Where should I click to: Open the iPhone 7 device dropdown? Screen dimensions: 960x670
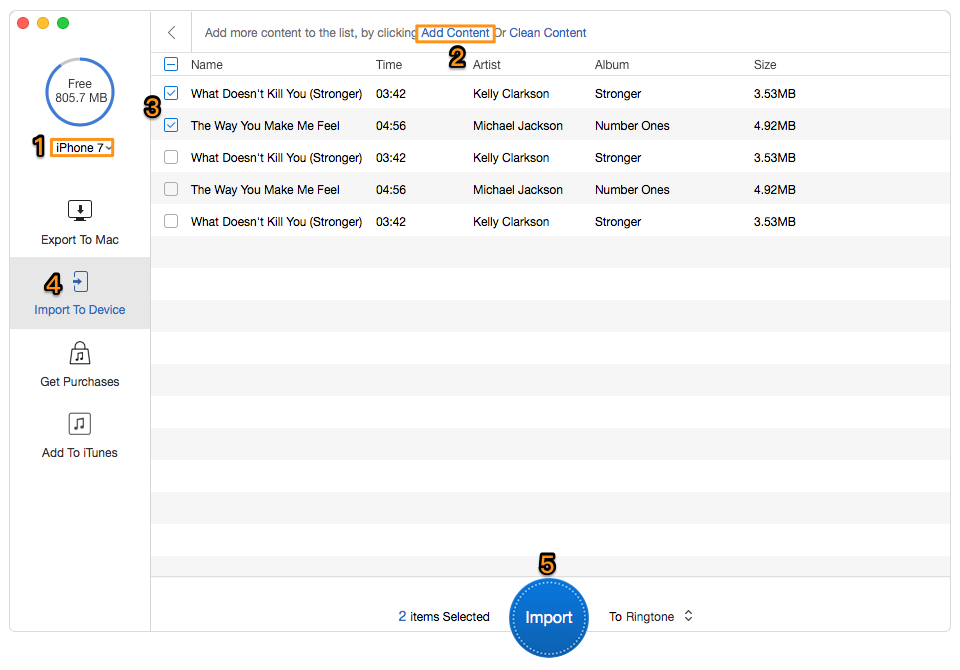click(82, 148)
